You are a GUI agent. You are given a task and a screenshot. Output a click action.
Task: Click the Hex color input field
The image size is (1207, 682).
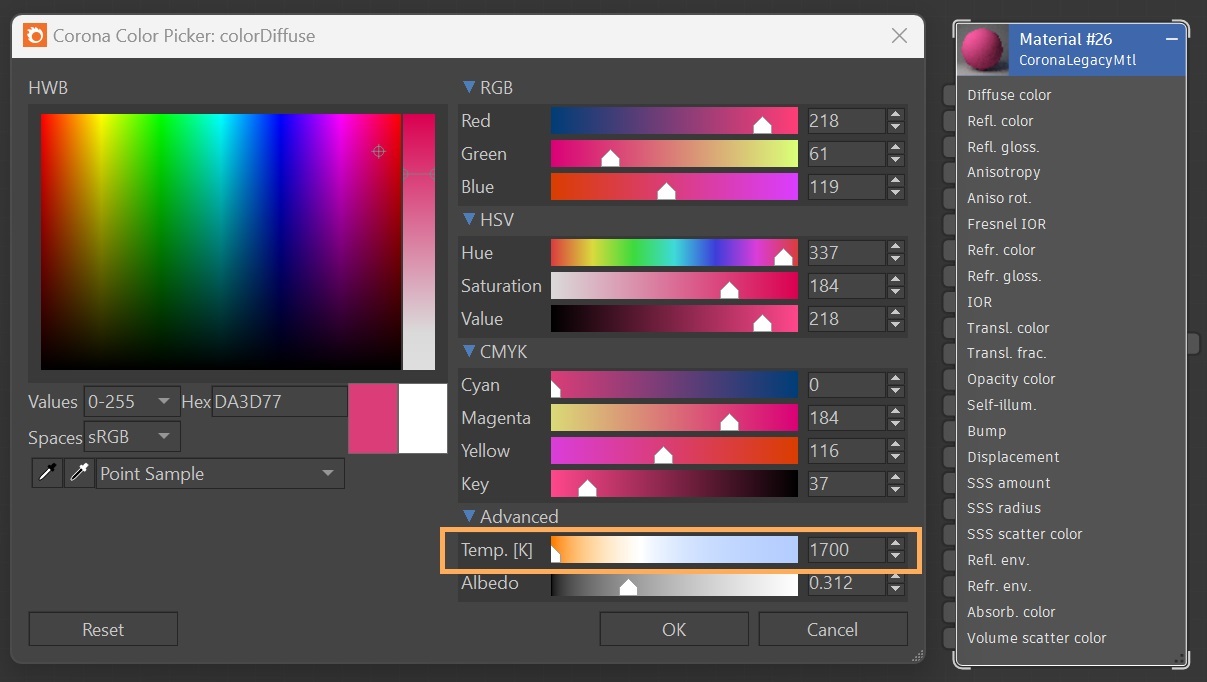point(278,402)
